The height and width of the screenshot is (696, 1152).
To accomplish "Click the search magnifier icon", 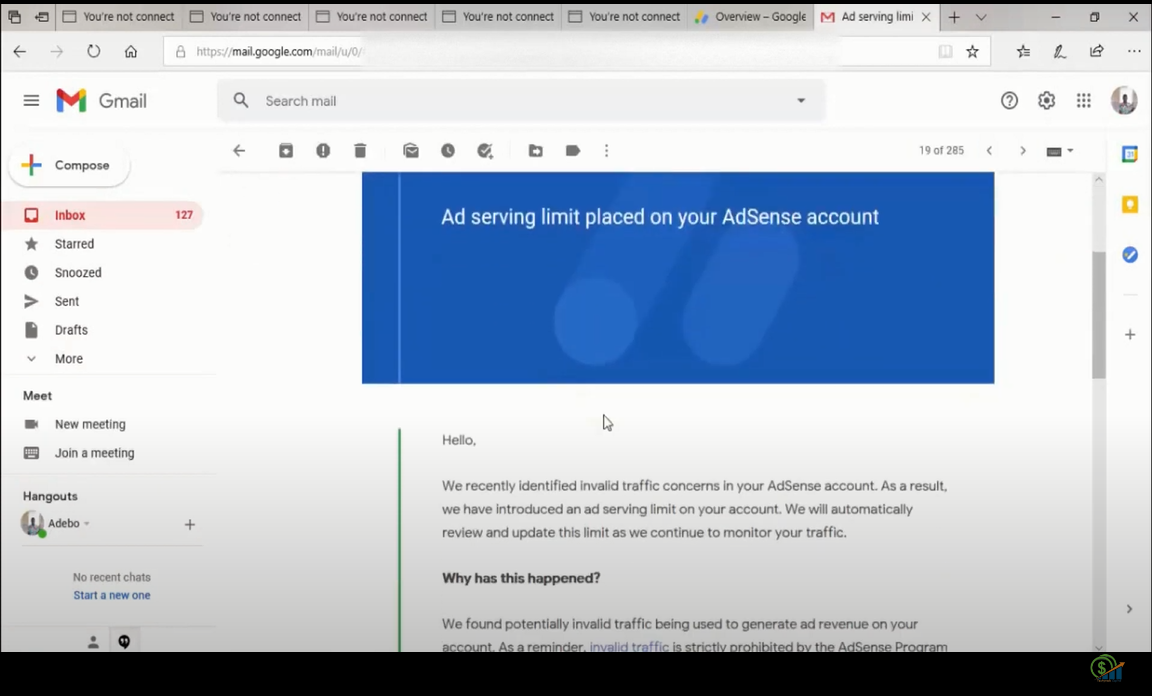I will (241, 101).
